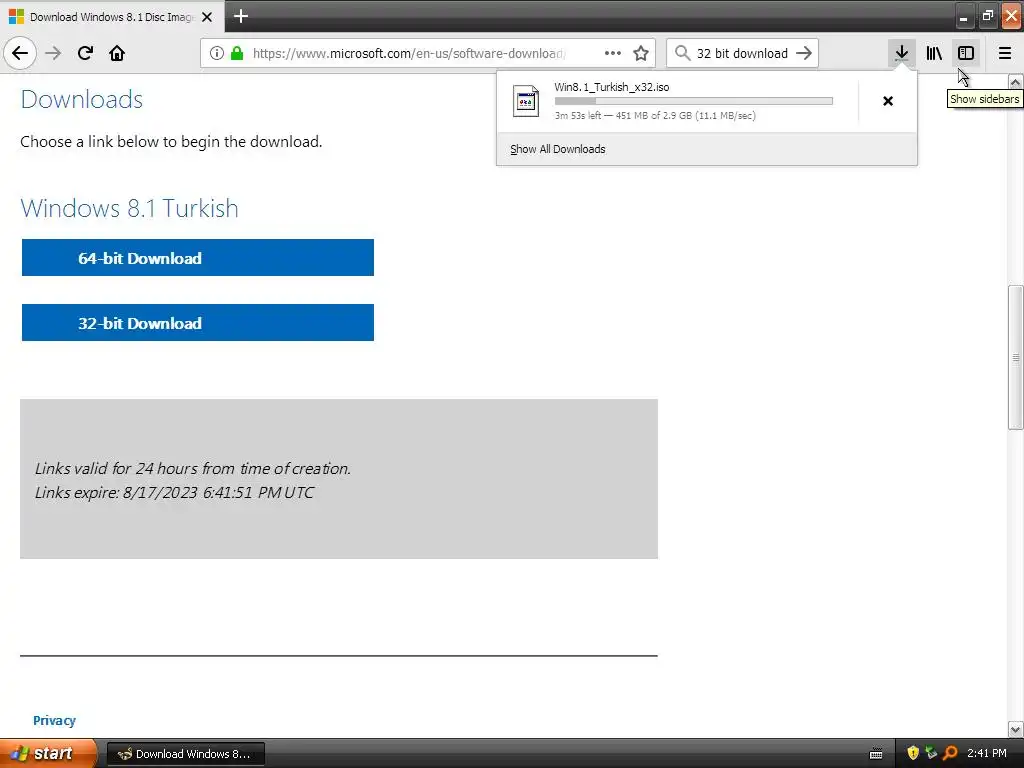Show sidebars toolbar button
1024x768 pixels.
click(x=966, y=53)
